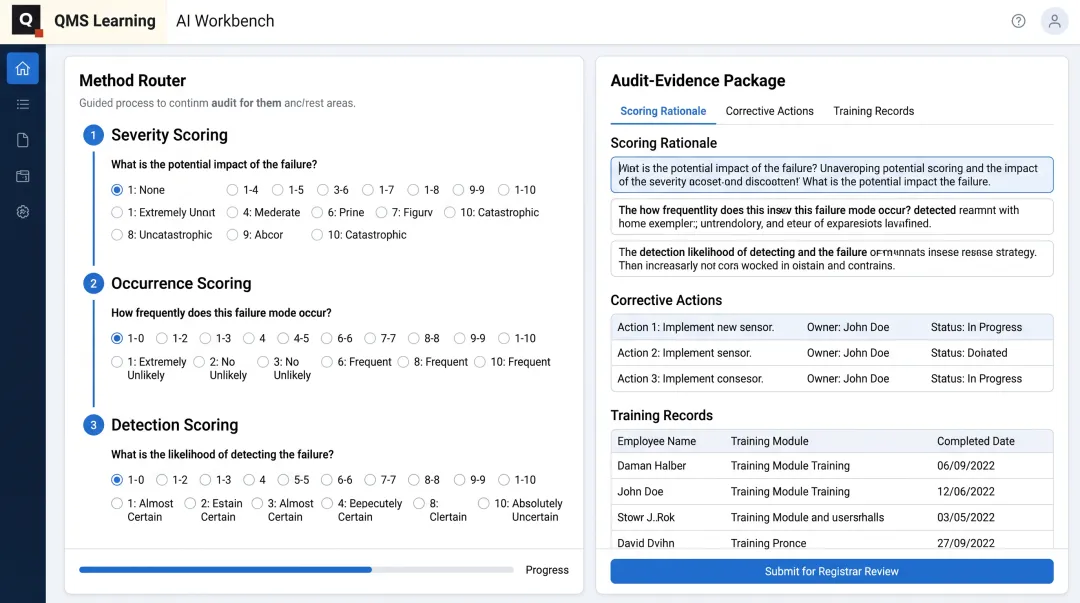Click the Employee Name column header
Viewport: 1080px width, 603px height.
point(656,441)
